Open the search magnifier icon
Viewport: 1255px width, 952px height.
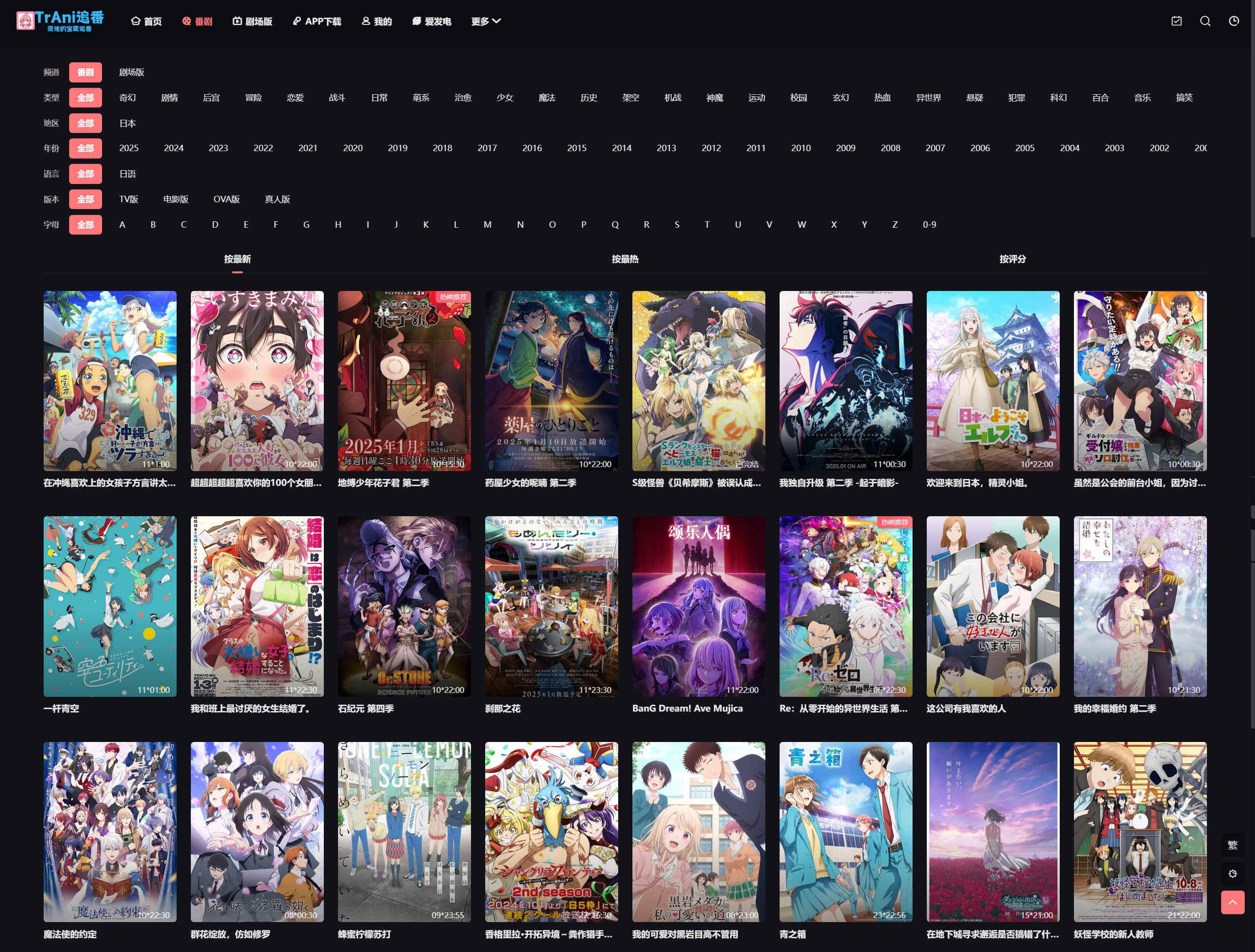pyautogui.click(x=1205, y=21)
